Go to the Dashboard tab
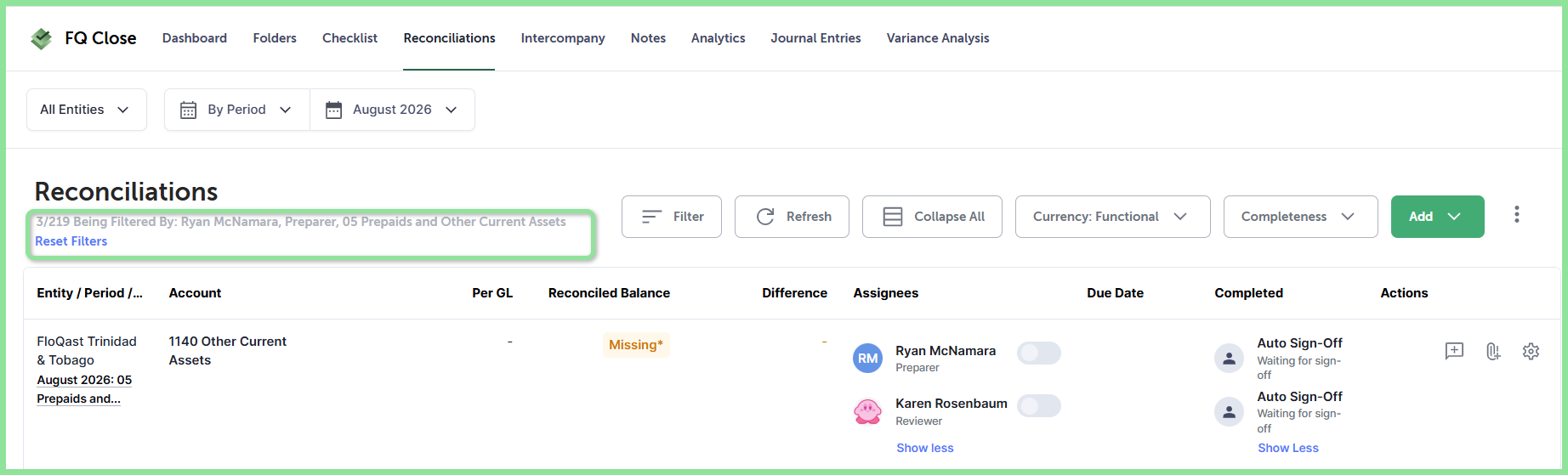1568x475 pixels. (x=195, y=38)
